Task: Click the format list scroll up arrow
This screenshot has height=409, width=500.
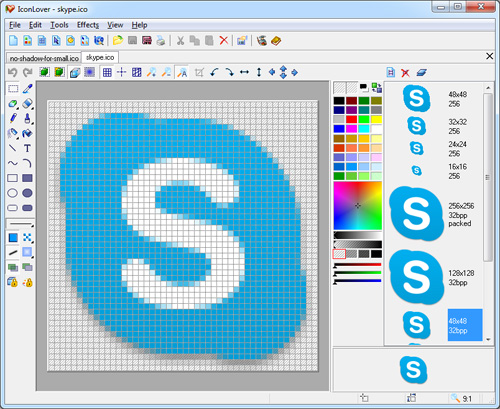Action: click(488, 88)
